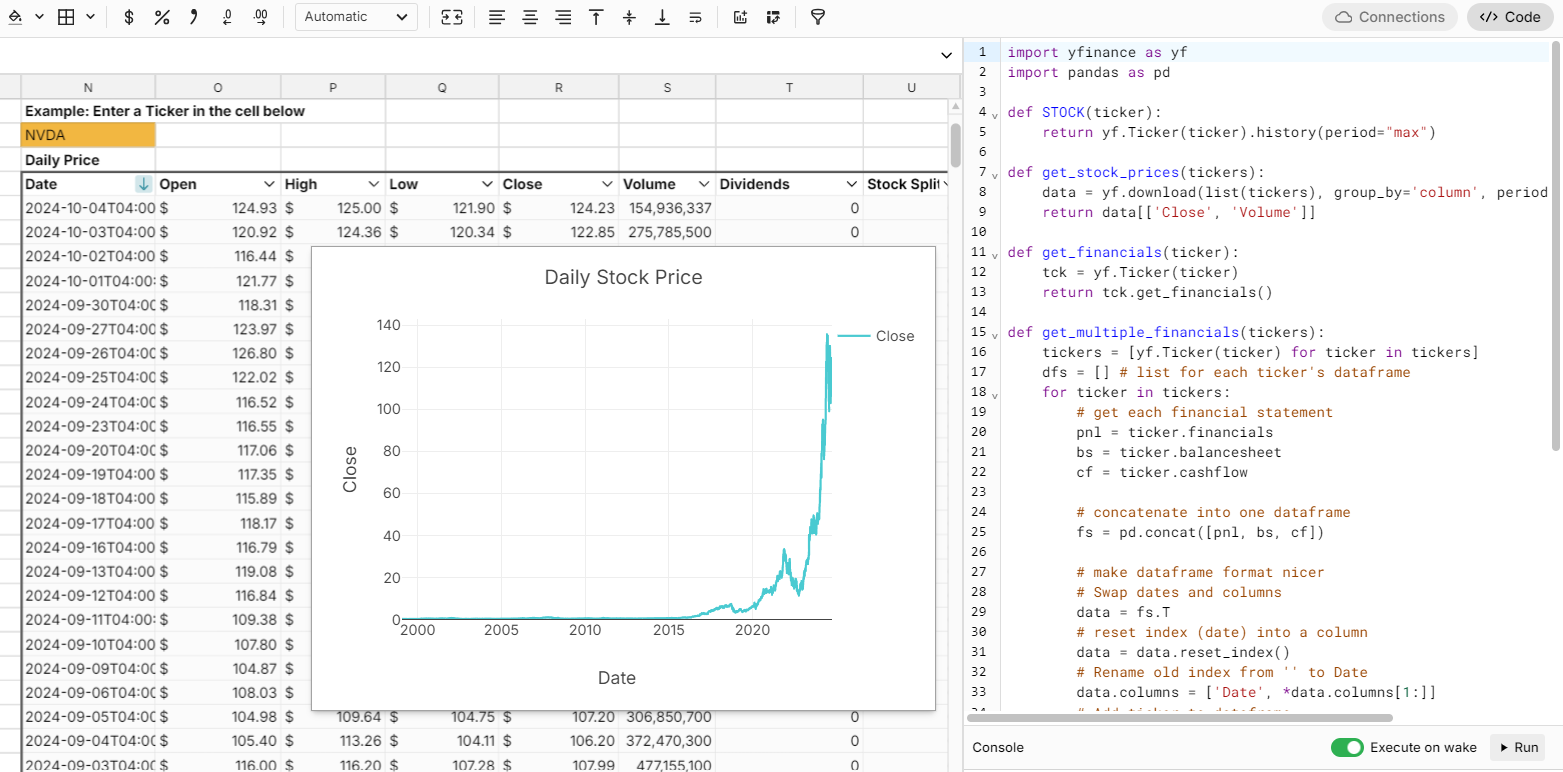
Task: Toggle Execute on wake
Action: (x=1347, y=747)
